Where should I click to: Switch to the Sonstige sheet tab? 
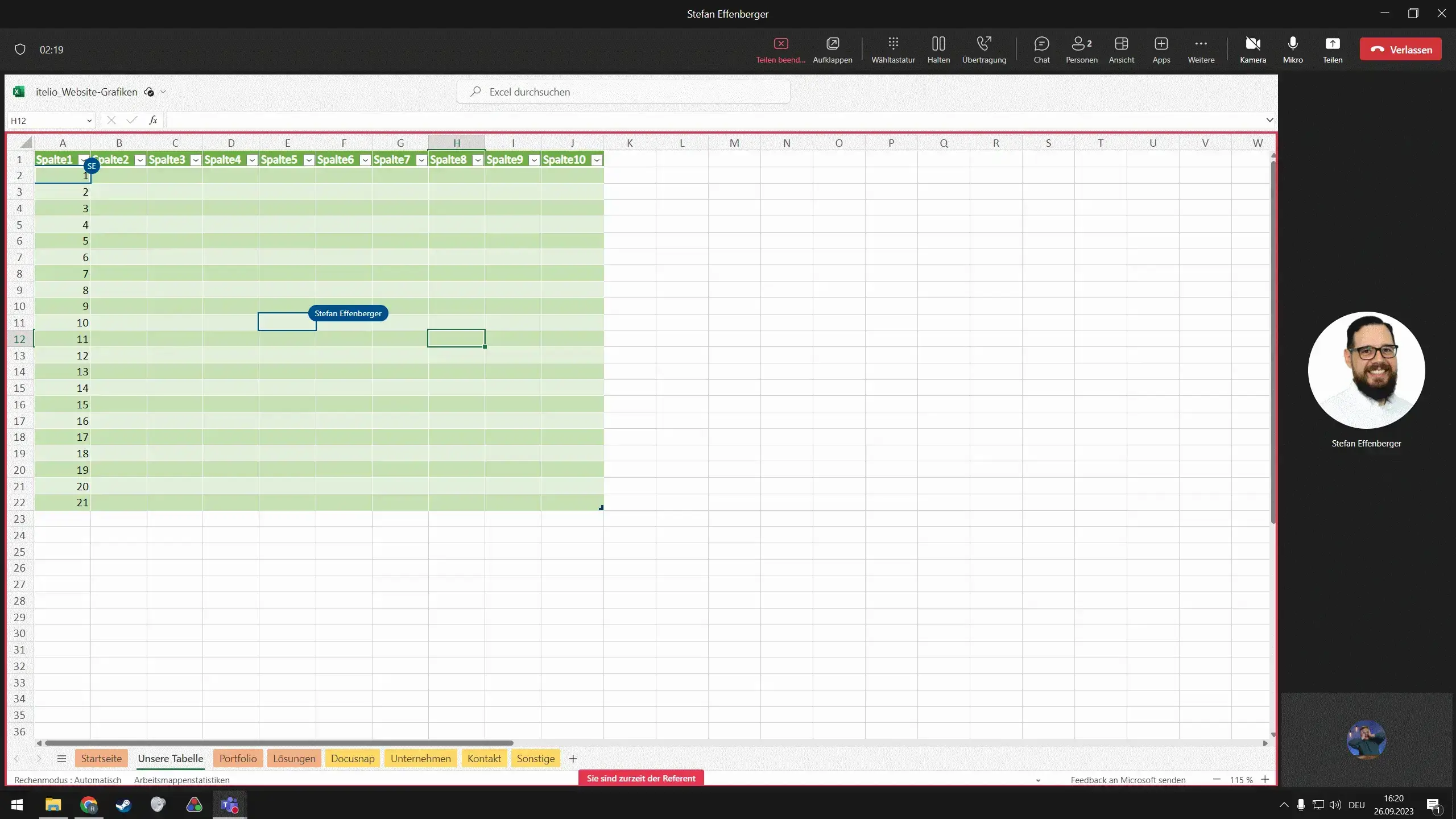[536, 758]
